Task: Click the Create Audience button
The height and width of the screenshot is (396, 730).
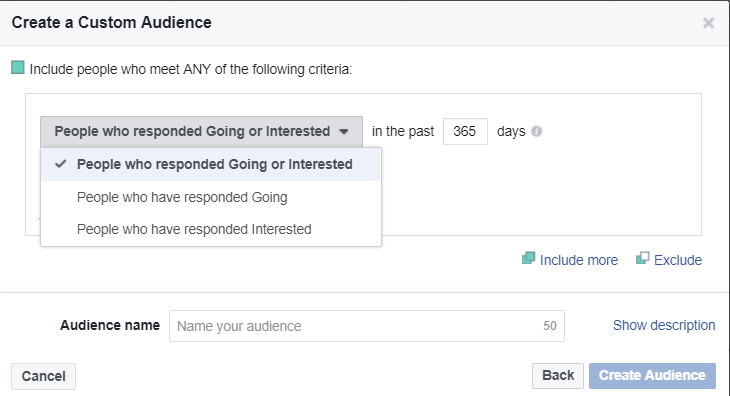Action: [652, 376]
